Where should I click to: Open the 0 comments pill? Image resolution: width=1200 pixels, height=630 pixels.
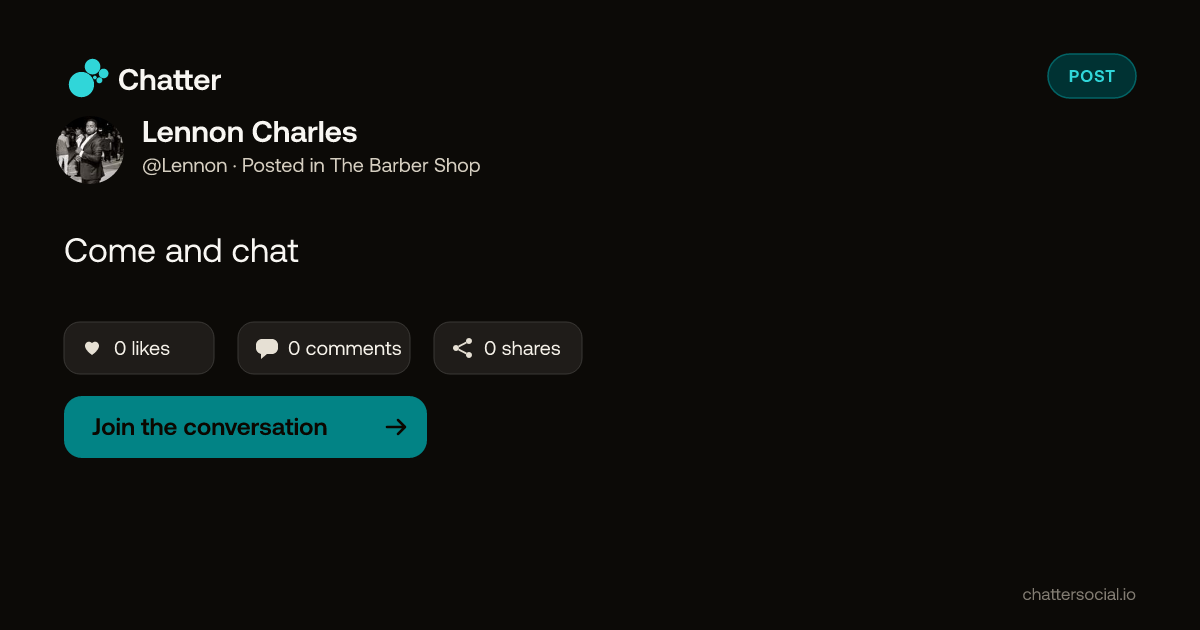click(324, 348)
